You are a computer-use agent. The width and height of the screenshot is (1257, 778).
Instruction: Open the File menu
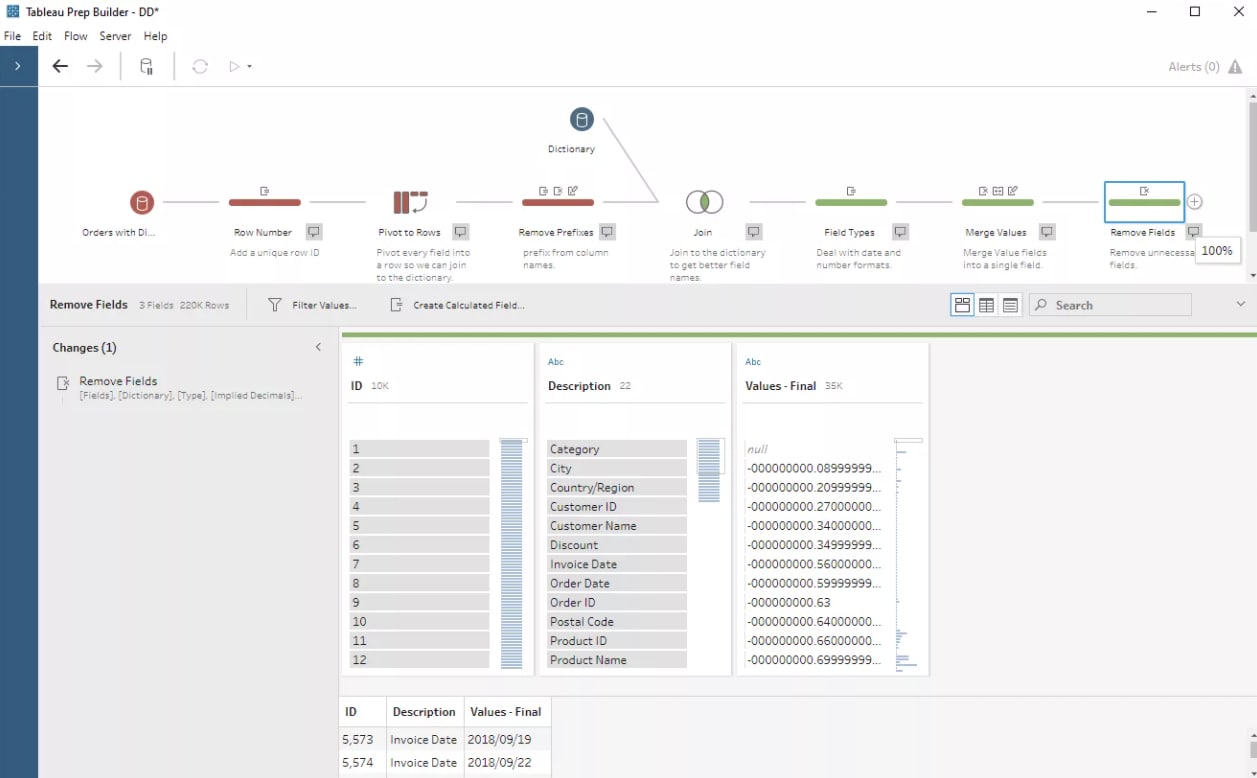(12, 36)
